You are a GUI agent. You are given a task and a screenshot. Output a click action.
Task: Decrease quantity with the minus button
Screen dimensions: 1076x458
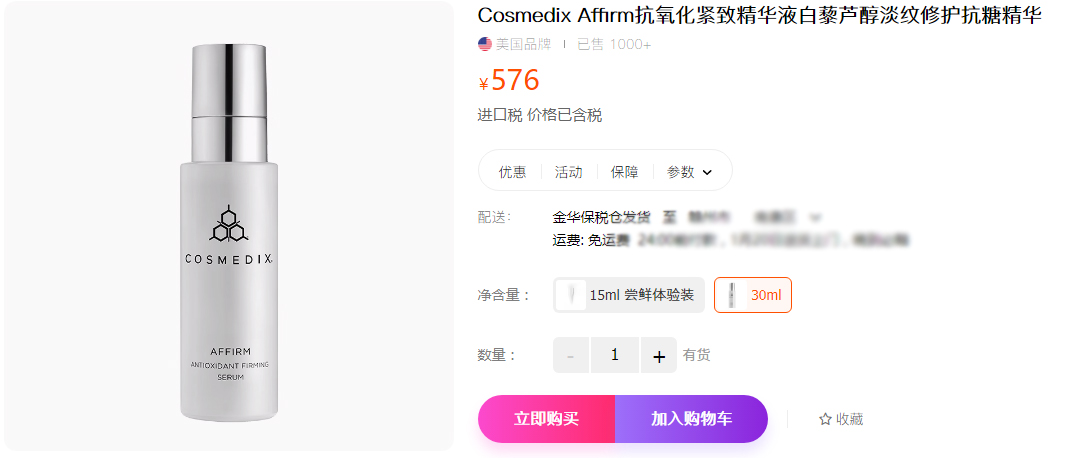pyautogui.click(x=571, y=355)
